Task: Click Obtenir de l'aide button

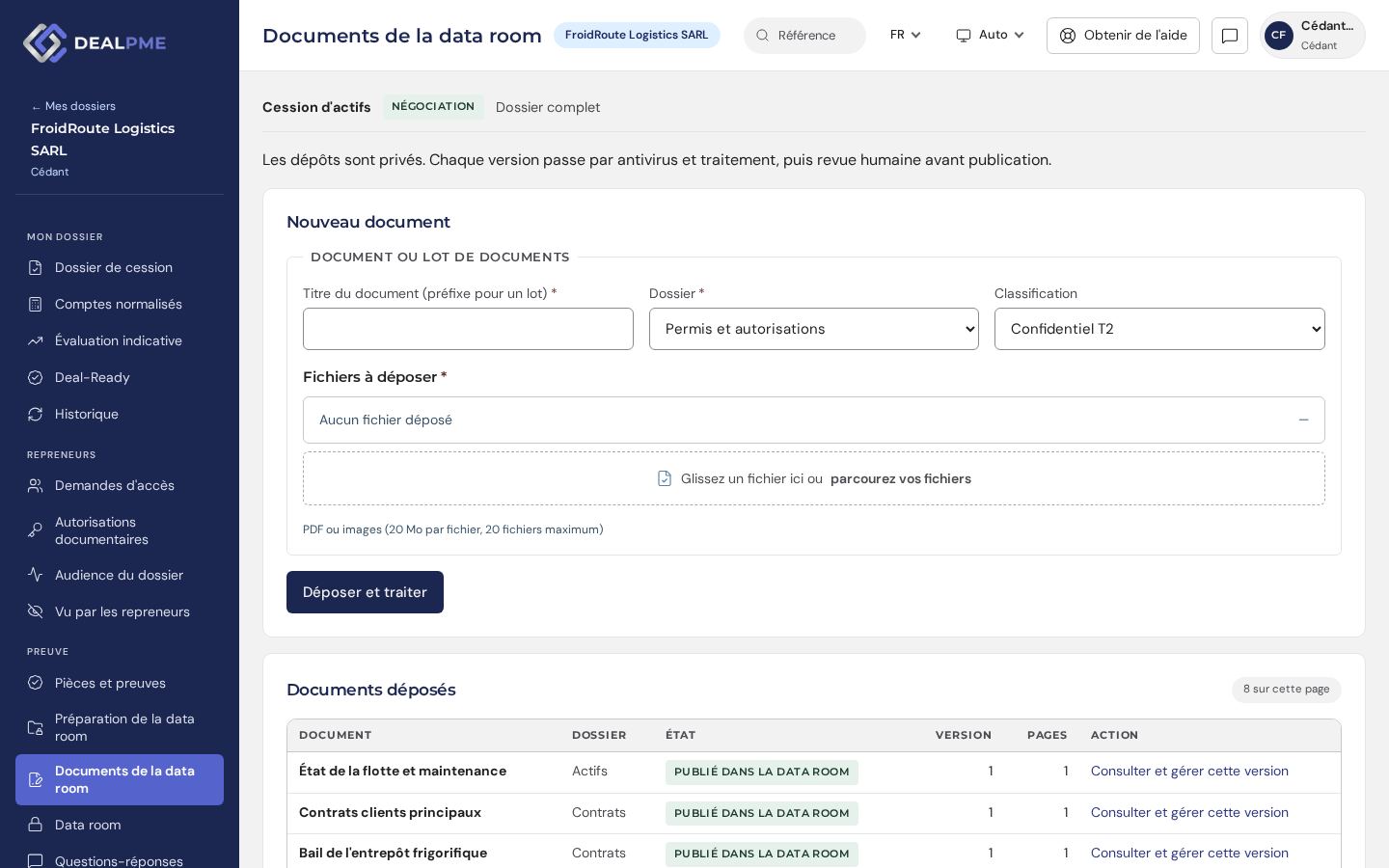Action: pos(1123,36)
